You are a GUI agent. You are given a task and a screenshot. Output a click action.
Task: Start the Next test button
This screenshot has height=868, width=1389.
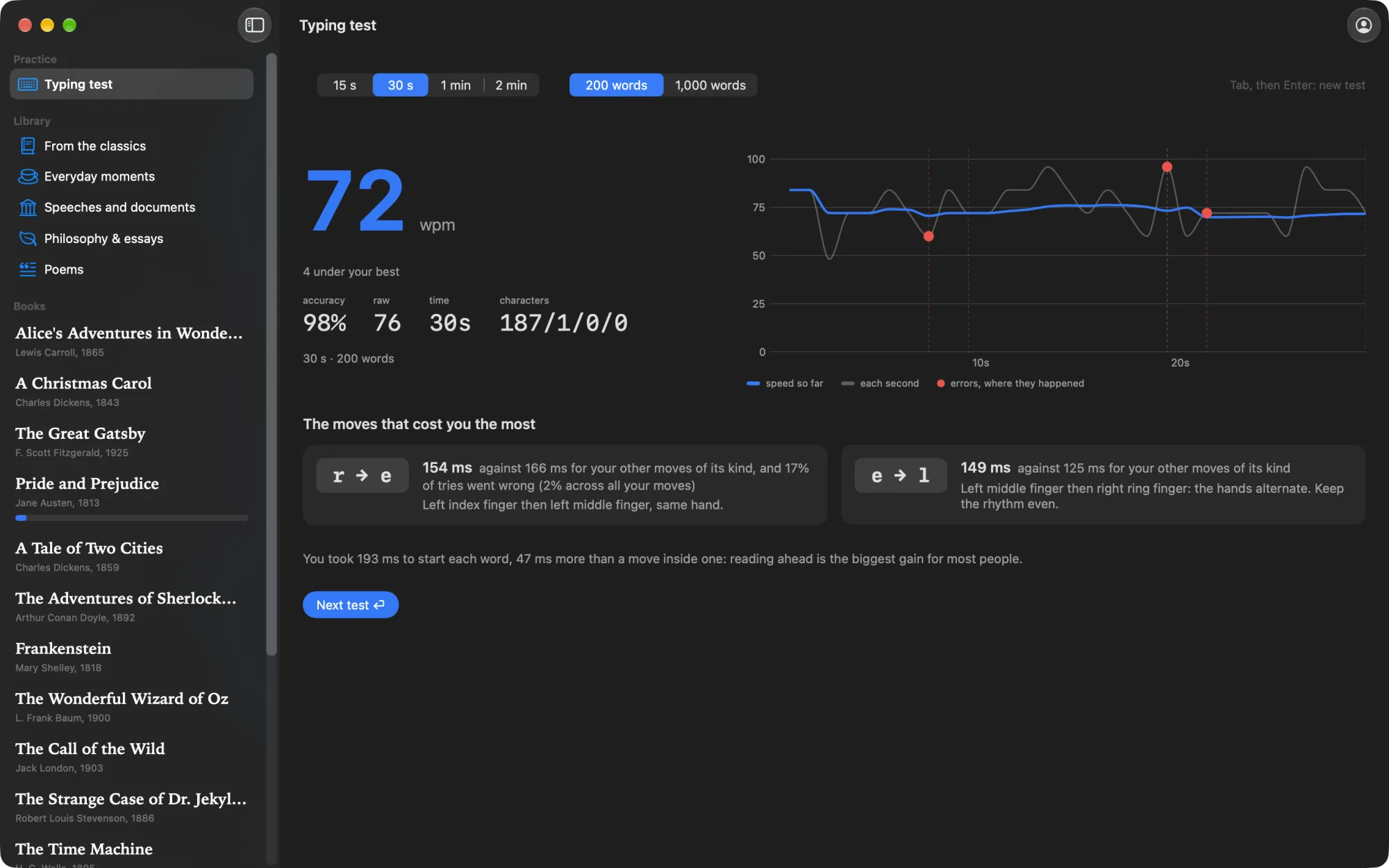coord(350,605)
